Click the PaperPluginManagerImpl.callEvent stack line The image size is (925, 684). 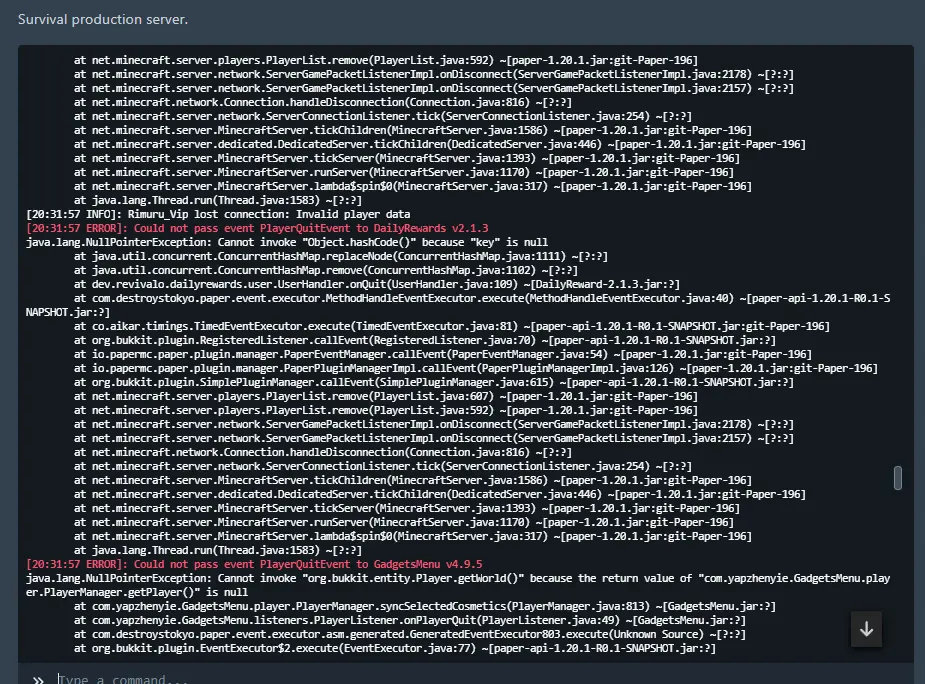click(x=476, y=368)
